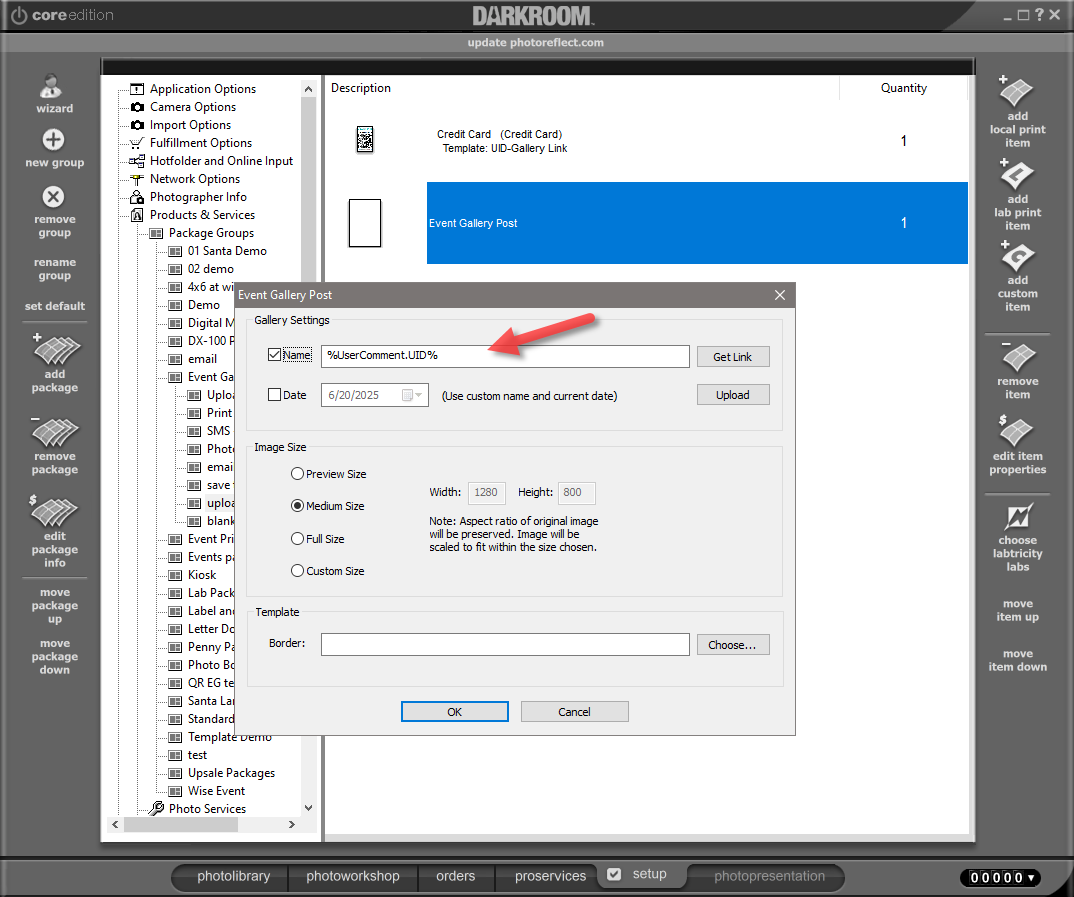Image resolution: width=1074 pixels, height=897 pixels.
Task: Click the remove group X icon
Action: 53,197
